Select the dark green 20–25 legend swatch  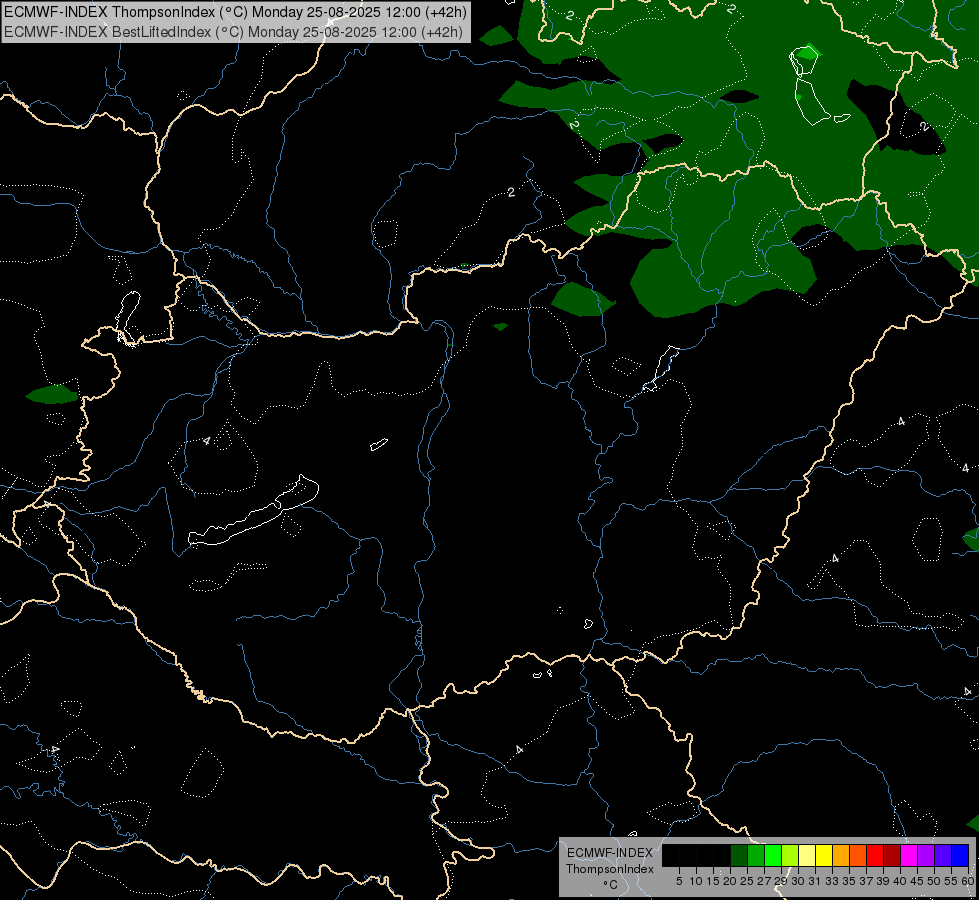click(739, 855)
